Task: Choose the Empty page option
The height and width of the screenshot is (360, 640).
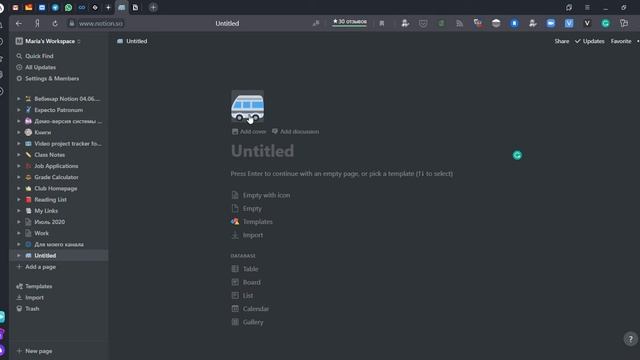Action: pyautogui.click(x=247, y=209)
